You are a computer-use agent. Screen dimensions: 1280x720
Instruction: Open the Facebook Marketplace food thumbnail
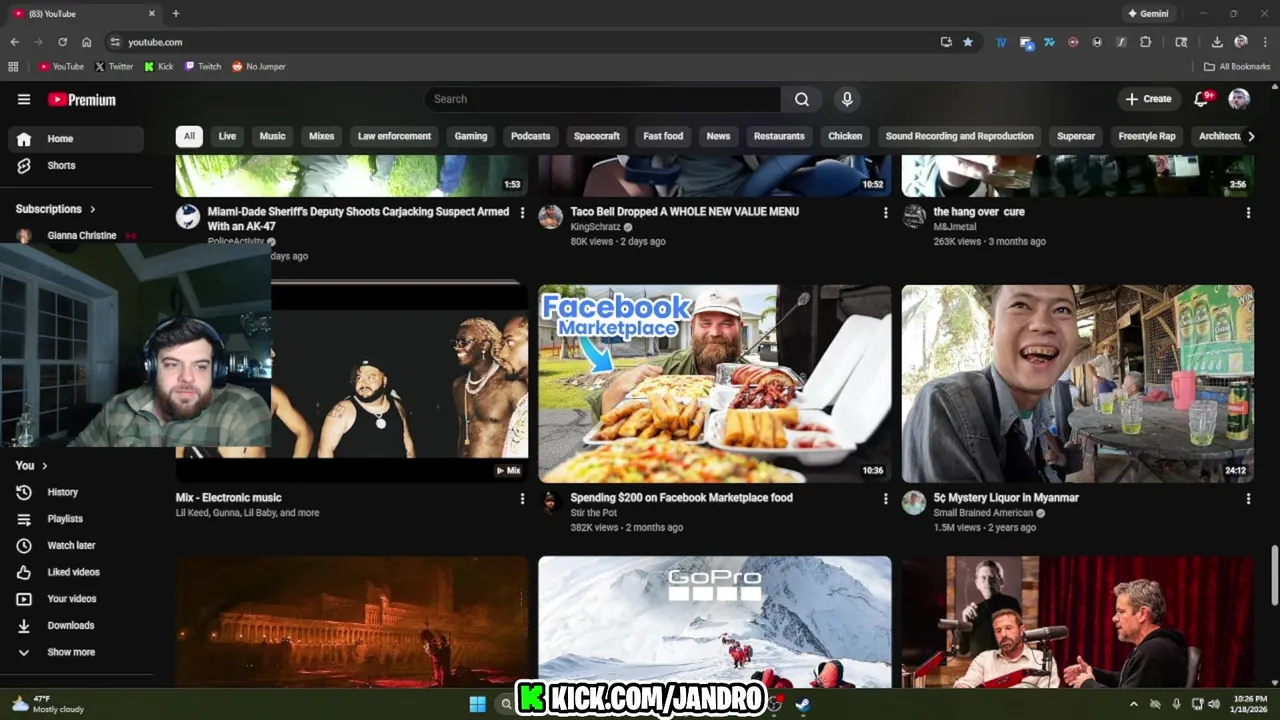click(715, 384)
